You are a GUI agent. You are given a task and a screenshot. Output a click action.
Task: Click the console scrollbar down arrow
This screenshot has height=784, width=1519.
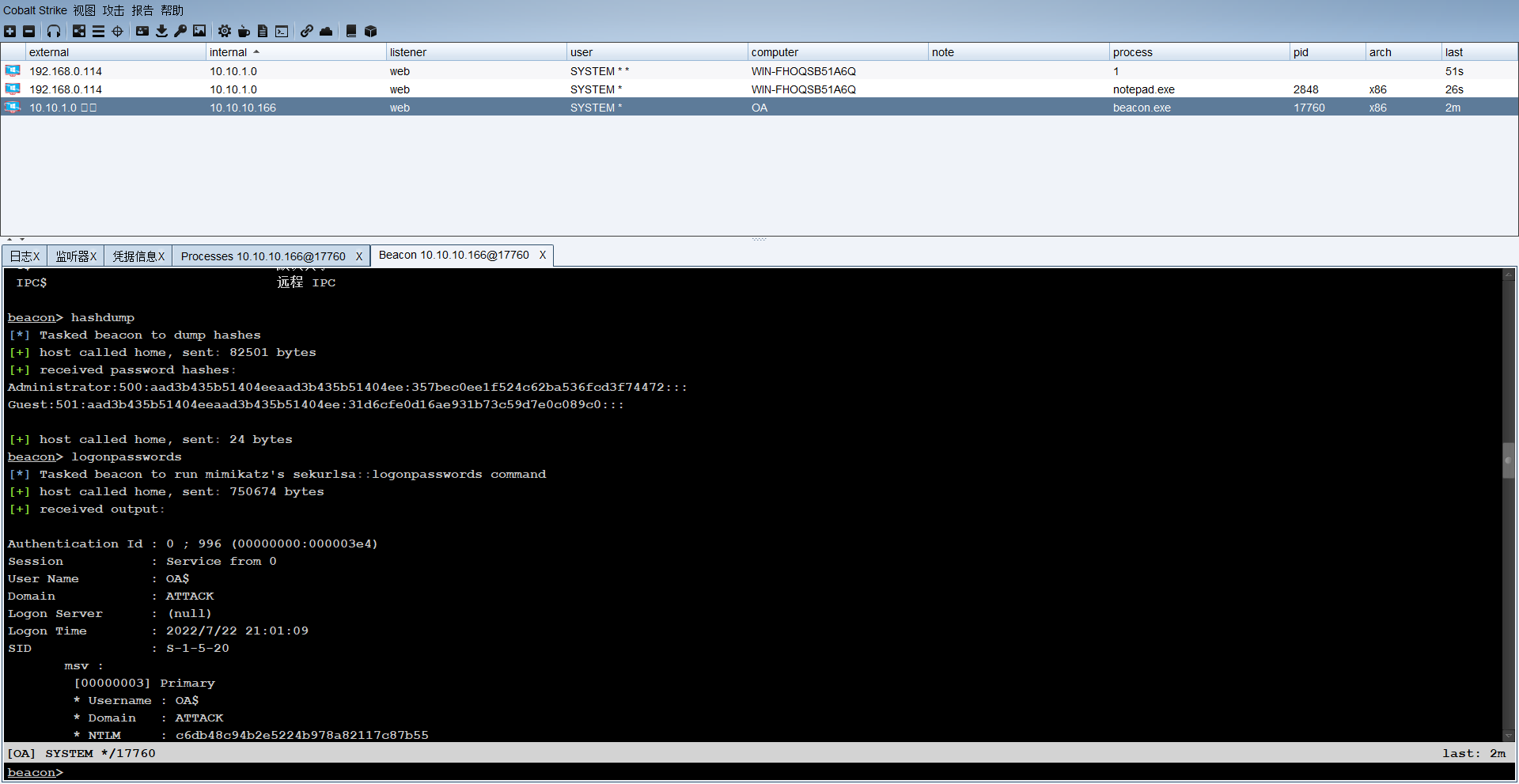point(1509,736)
